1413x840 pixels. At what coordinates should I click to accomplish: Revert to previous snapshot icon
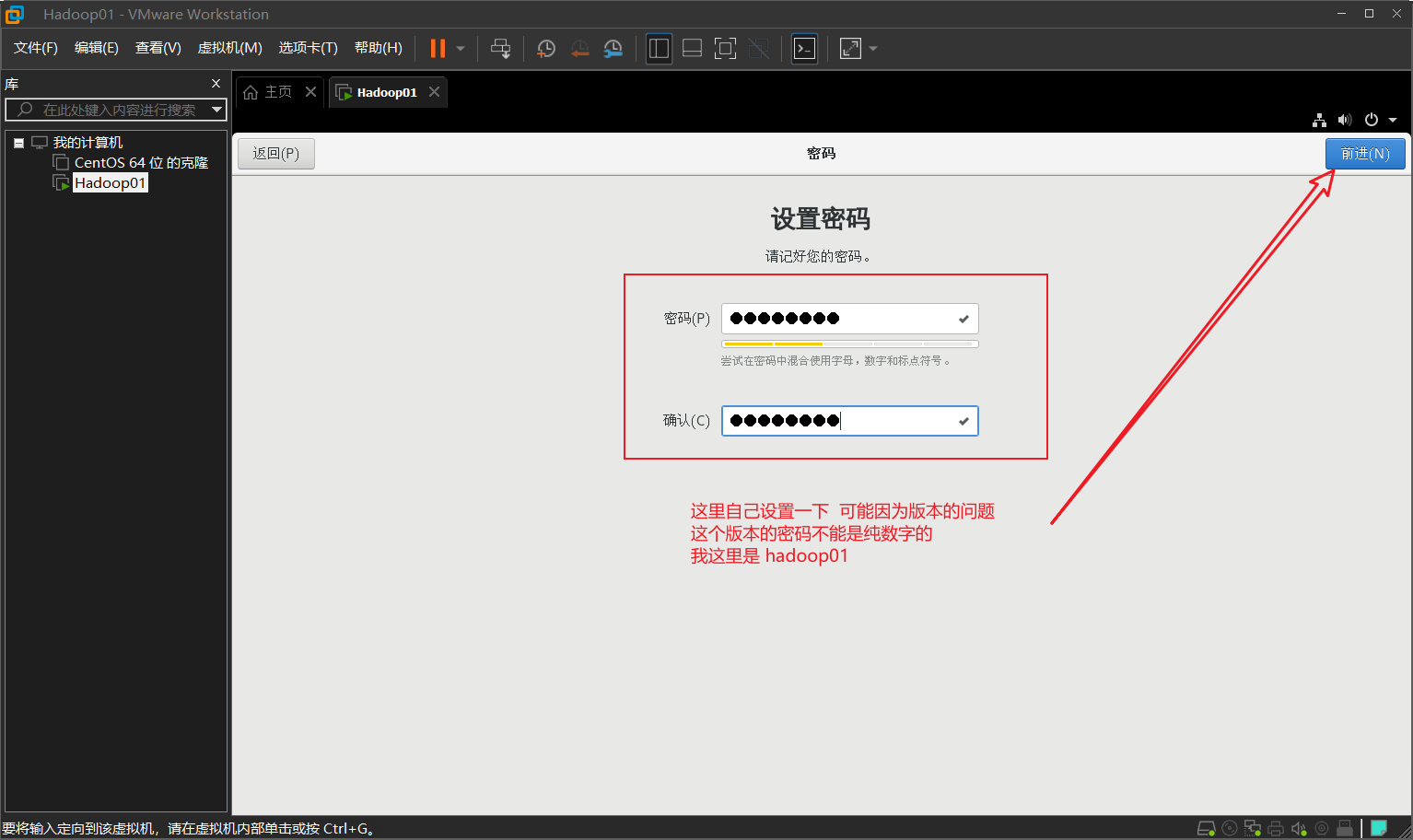pos(579,49)
